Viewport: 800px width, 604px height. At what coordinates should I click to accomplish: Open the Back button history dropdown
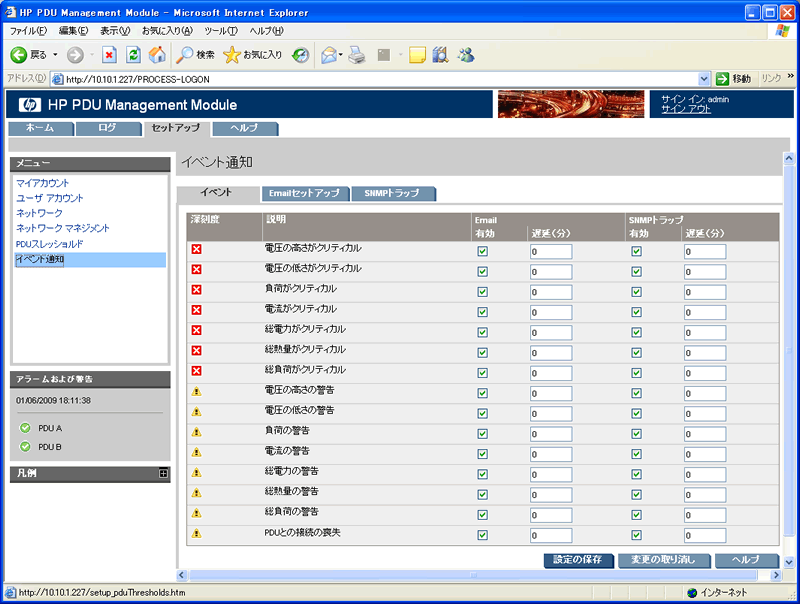[x=55, y=54]
